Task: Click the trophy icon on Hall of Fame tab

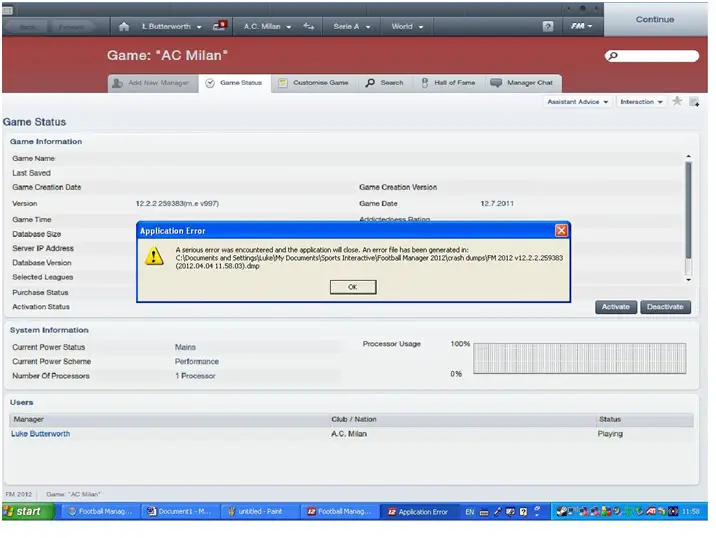Action: coord(425,83)
